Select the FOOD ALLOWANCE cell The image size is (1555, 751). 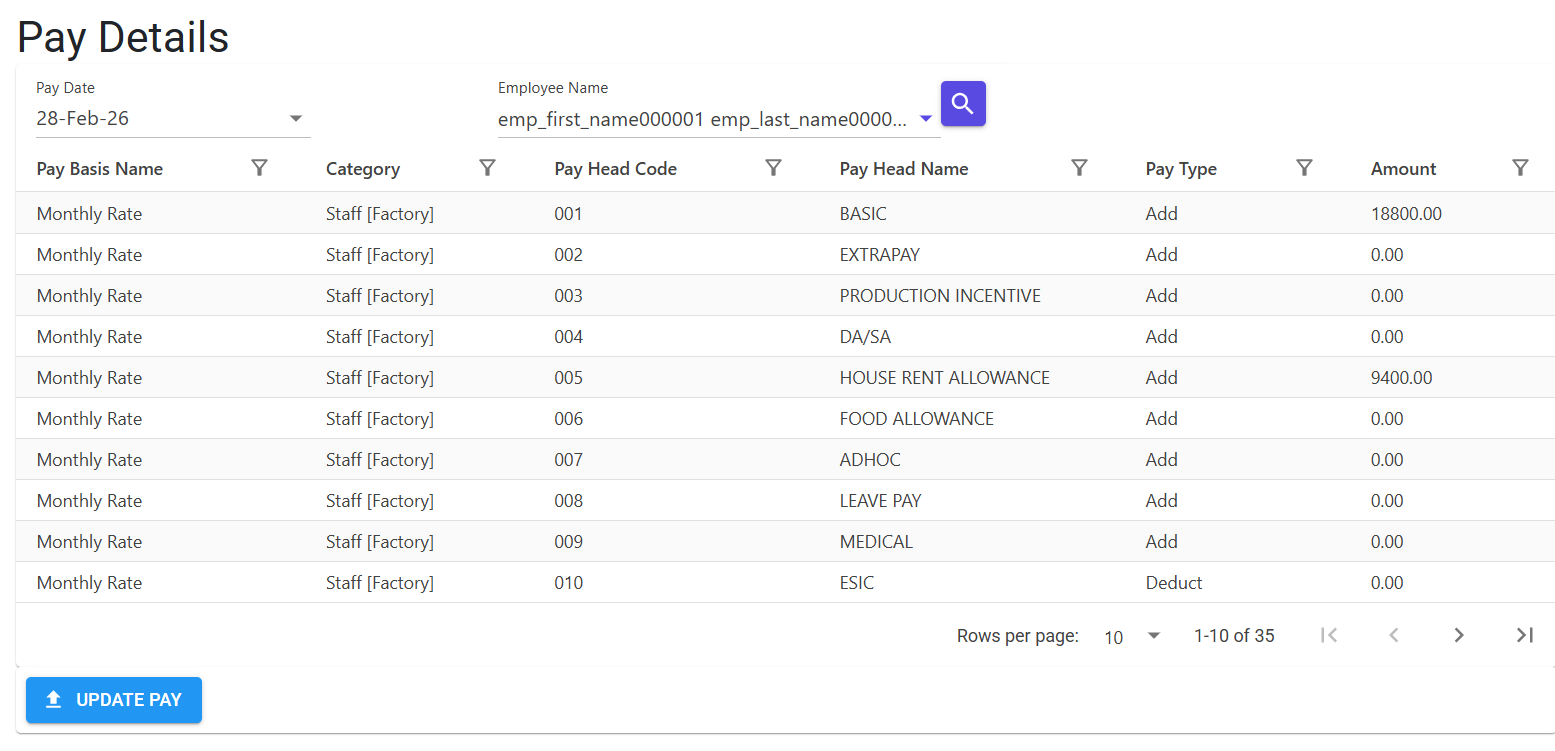[917, 419]
